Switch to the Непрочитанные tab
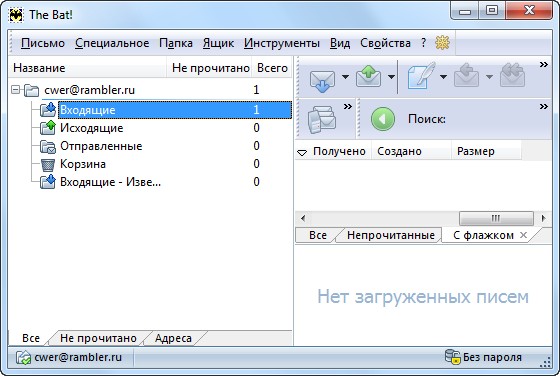This screenshot has height=376, width=560. pyautogui.click(x=391, y=235)
